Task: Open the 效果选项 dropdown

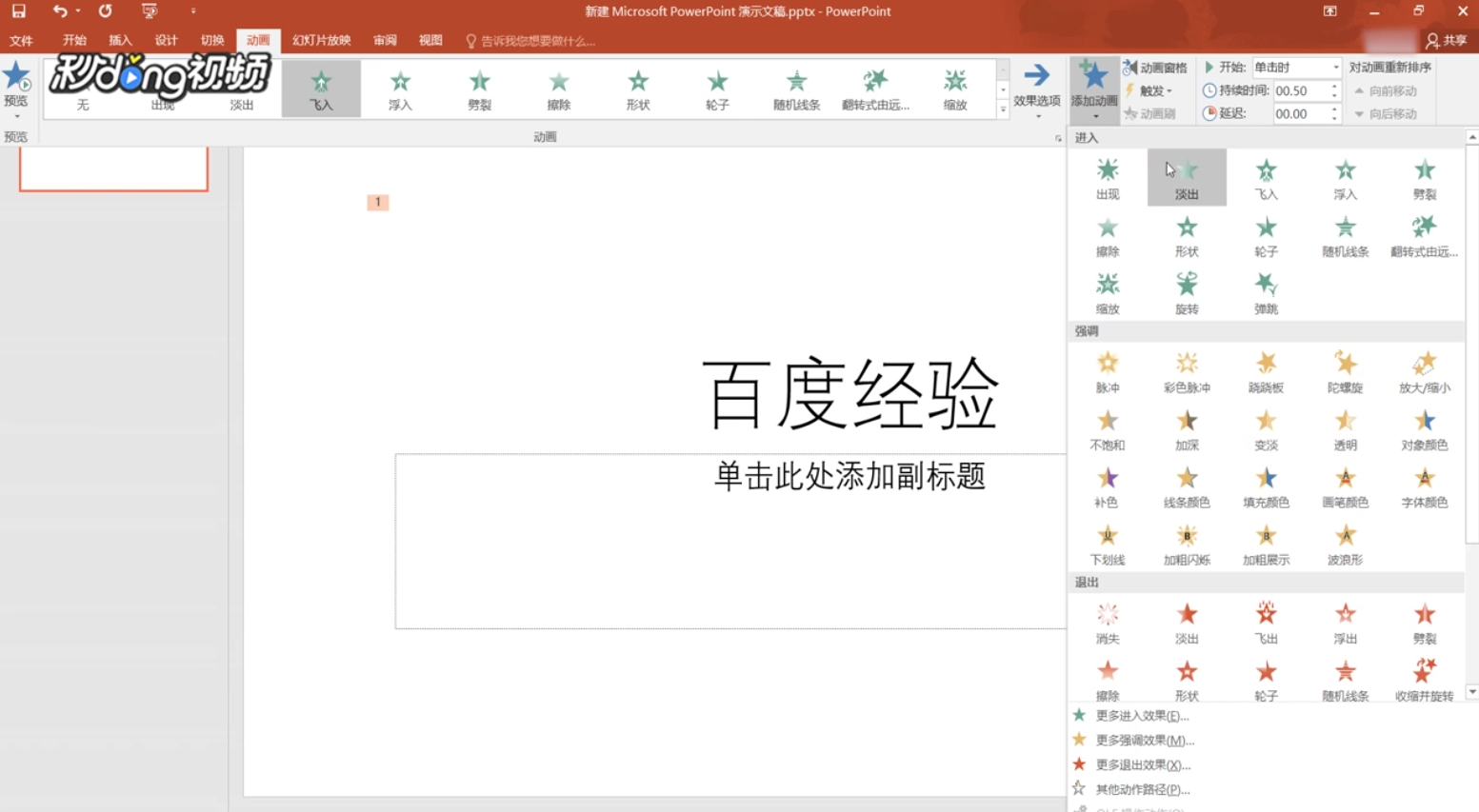Action: tap(1036, 90)
